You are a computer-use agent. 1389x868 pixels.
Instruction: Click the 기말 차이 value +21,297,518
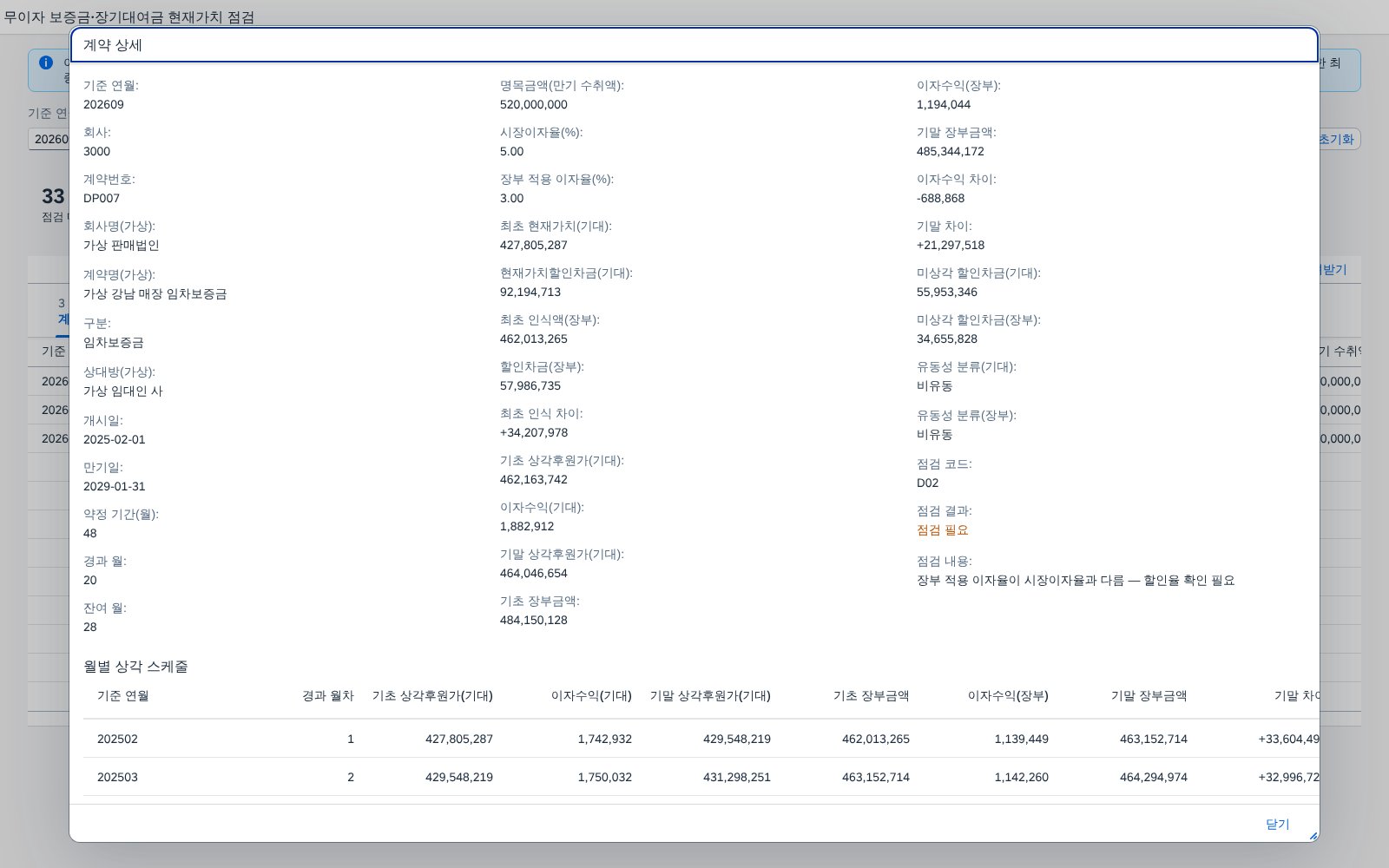pos(951,245)
